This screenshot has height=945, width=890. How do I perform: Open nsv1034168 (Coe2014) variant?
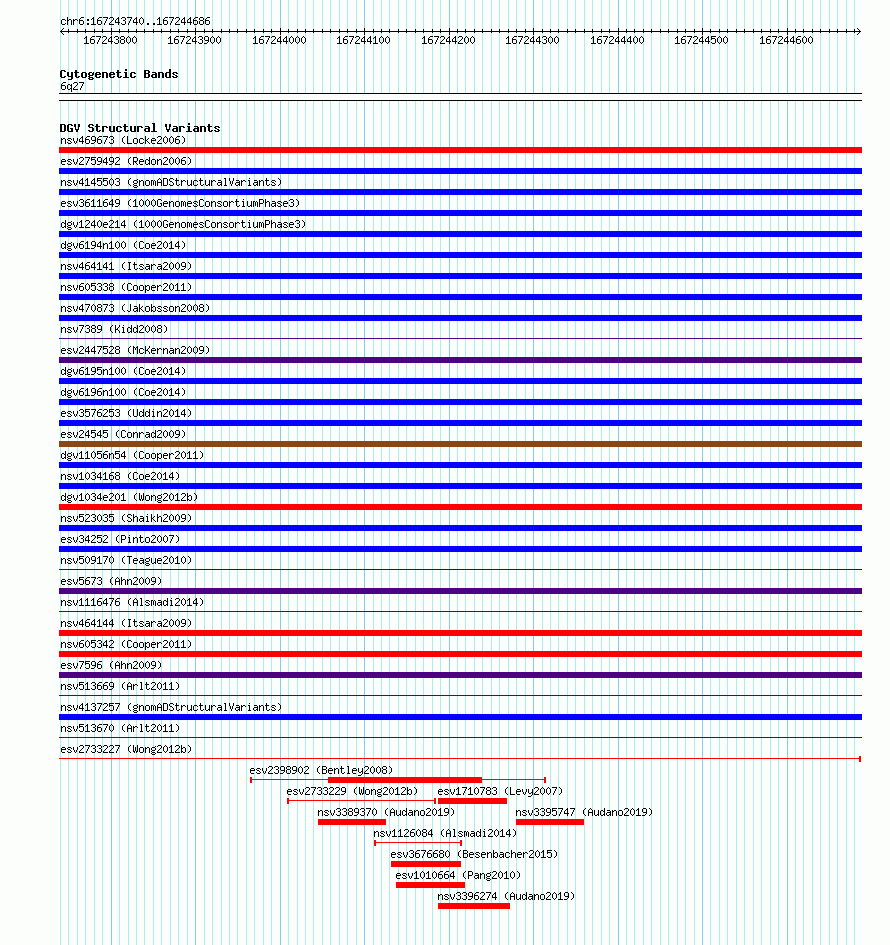[x=120, y=476]
